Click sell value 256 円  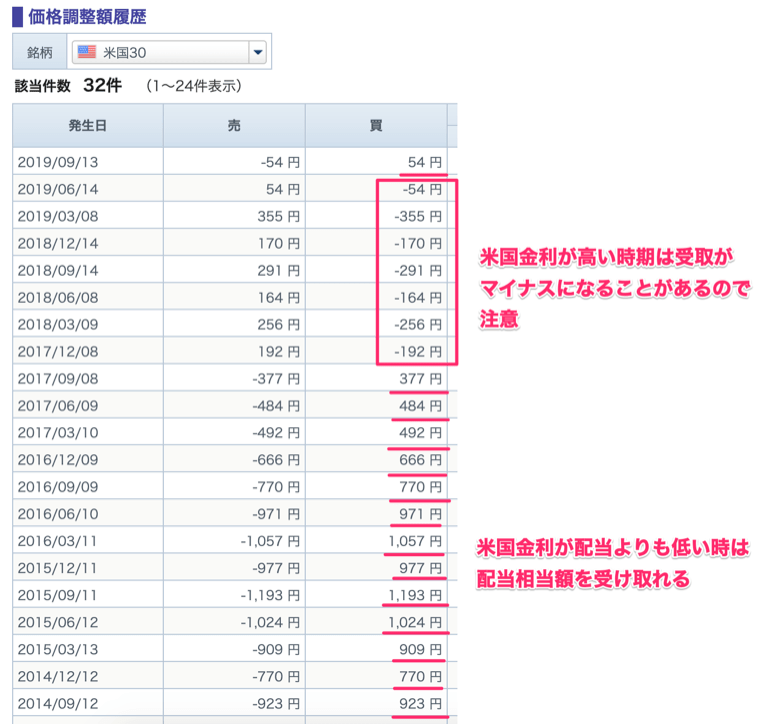(x=279, y=324)
